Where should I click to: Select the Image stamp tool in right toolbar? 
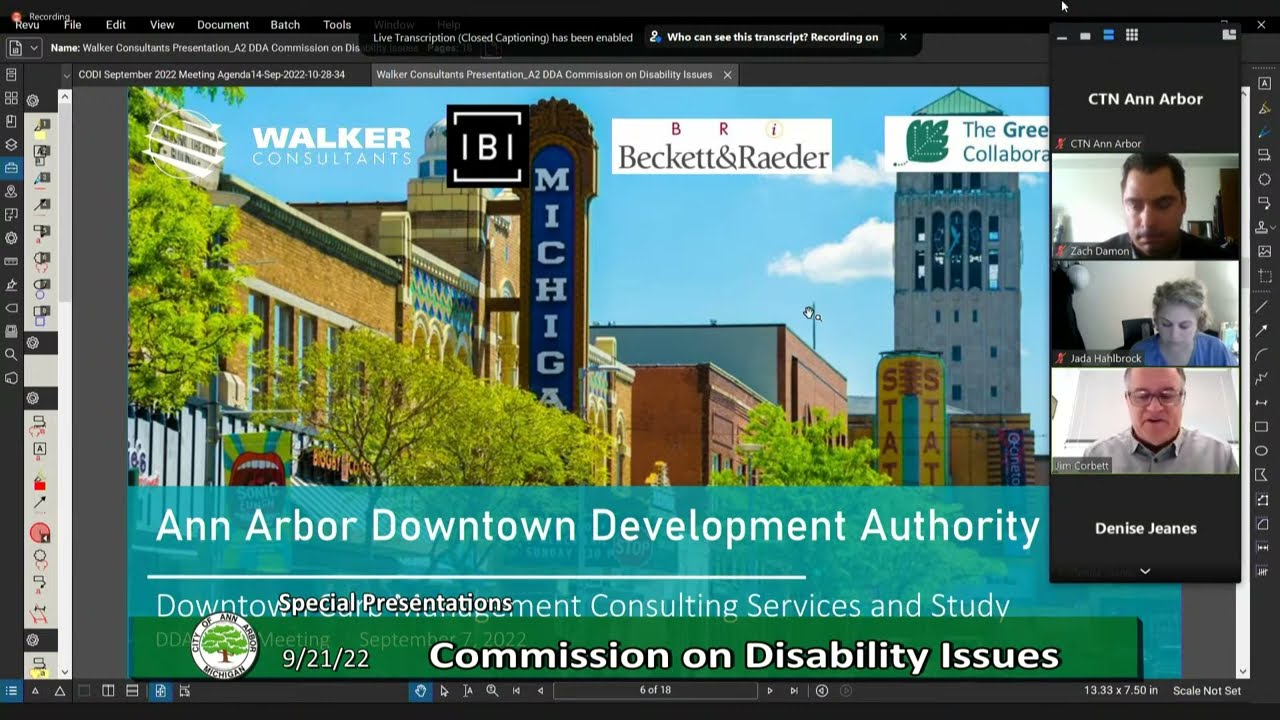1264,252
